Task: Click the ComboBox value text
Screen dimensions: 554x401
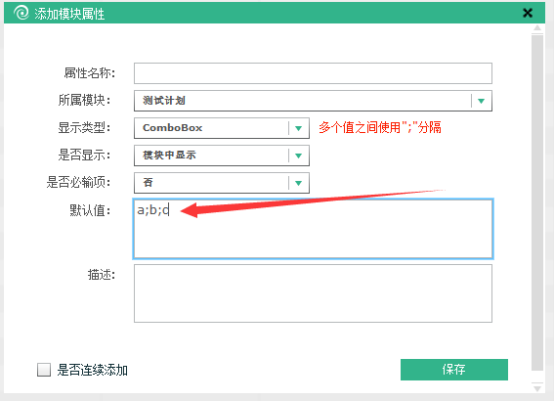Action: (x=172, y=128)
